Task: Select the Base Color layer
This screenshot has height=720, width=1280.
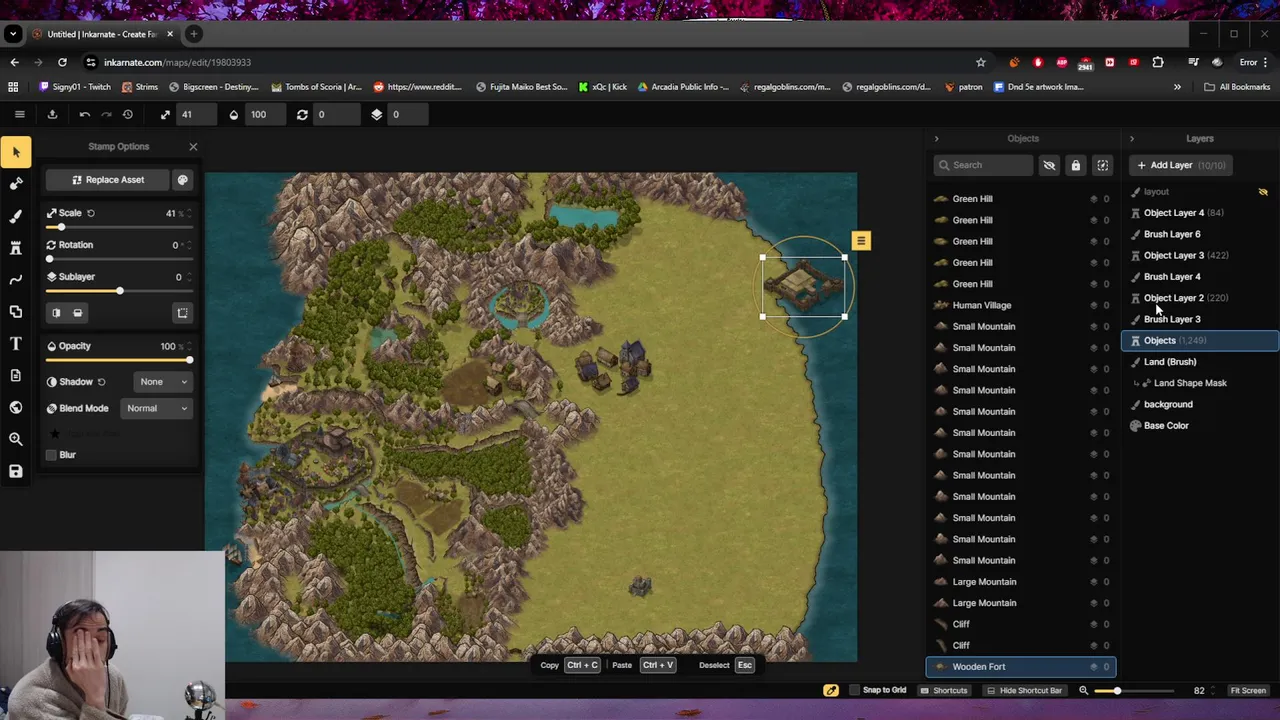Action: tap(1200, 426)
